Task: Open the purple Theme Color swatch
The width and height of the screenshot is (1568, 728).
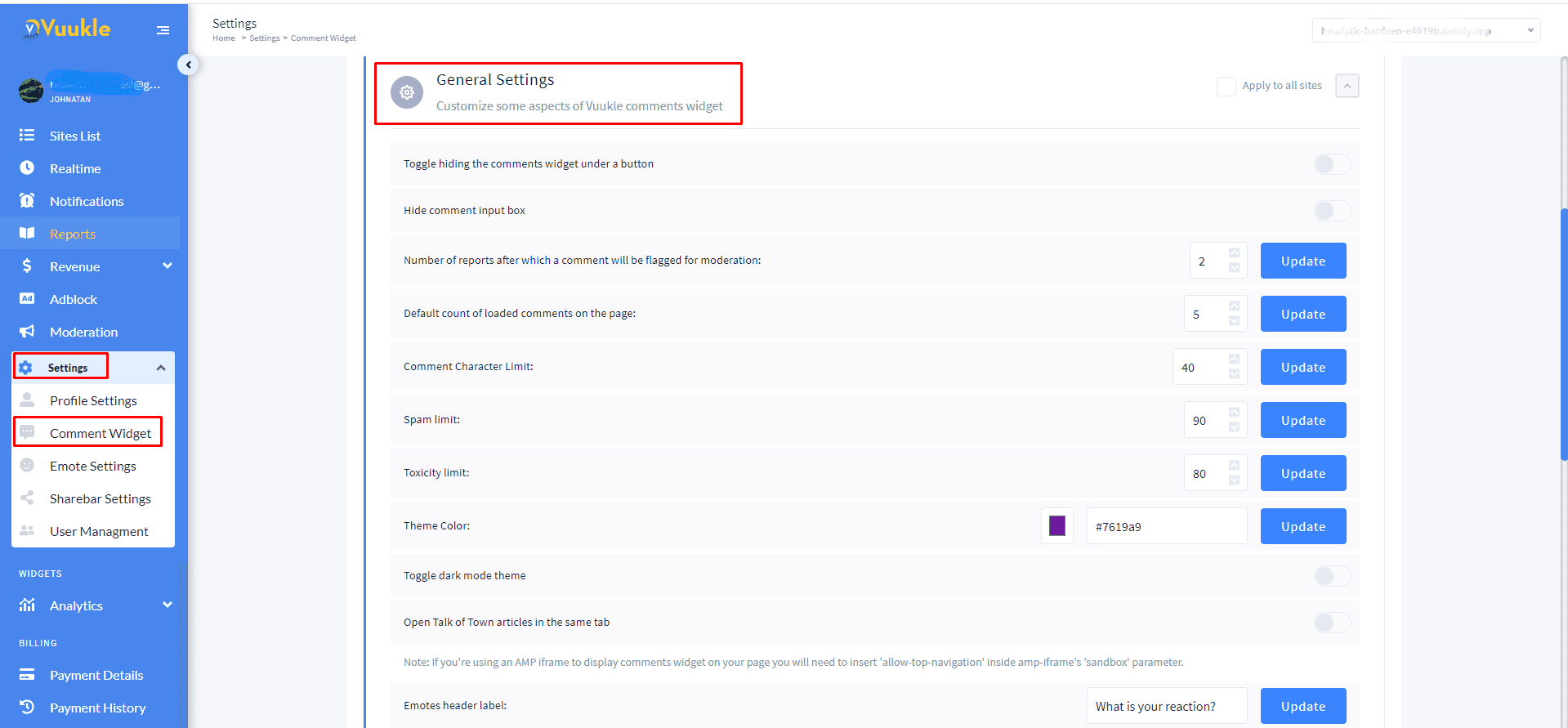Action: (x=1057, y=525)
